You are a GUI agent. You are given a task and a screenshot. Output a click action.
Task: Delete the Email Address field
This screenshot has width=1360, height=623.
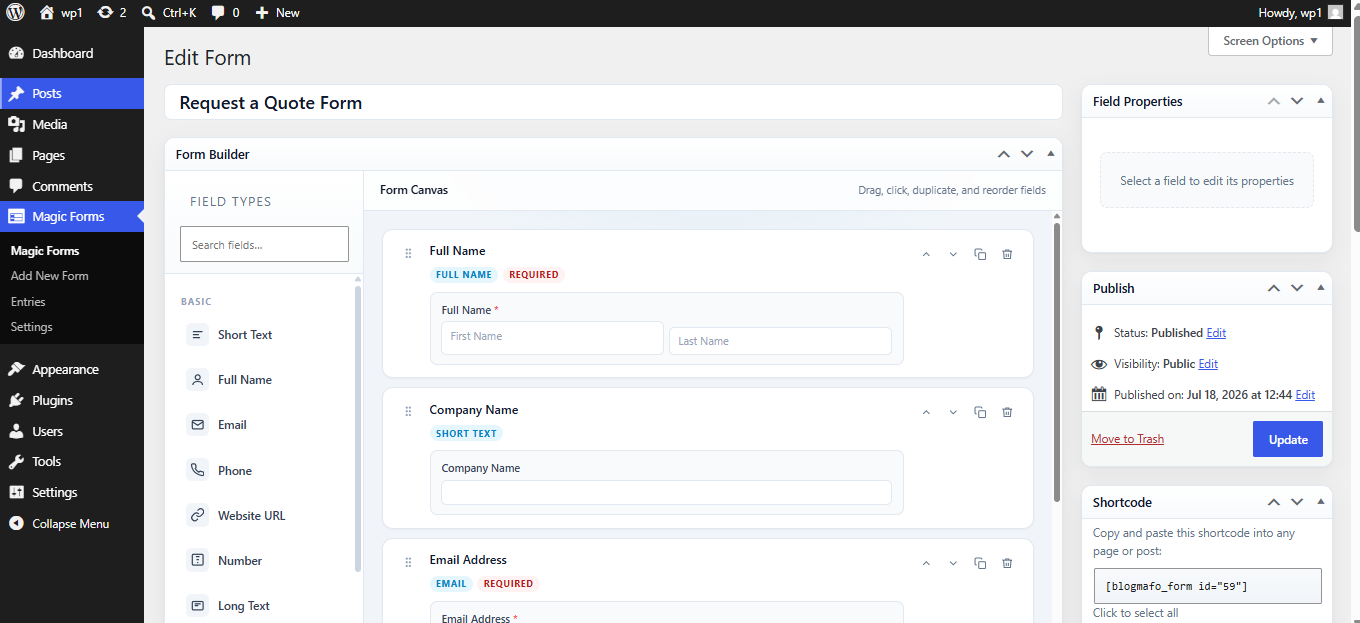(1007, 563)
